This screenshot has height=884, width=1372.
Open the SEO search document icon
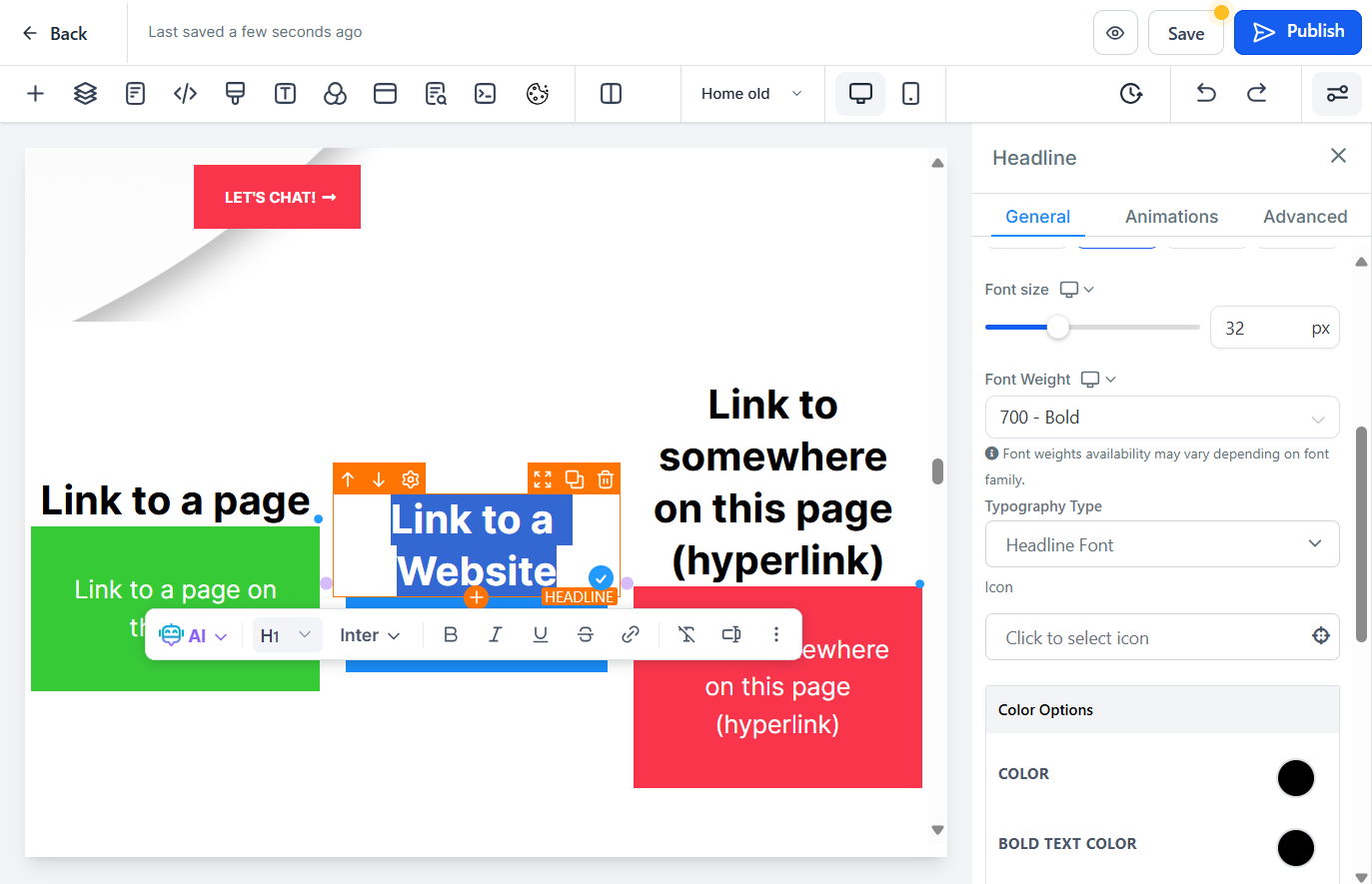(436, 94)
